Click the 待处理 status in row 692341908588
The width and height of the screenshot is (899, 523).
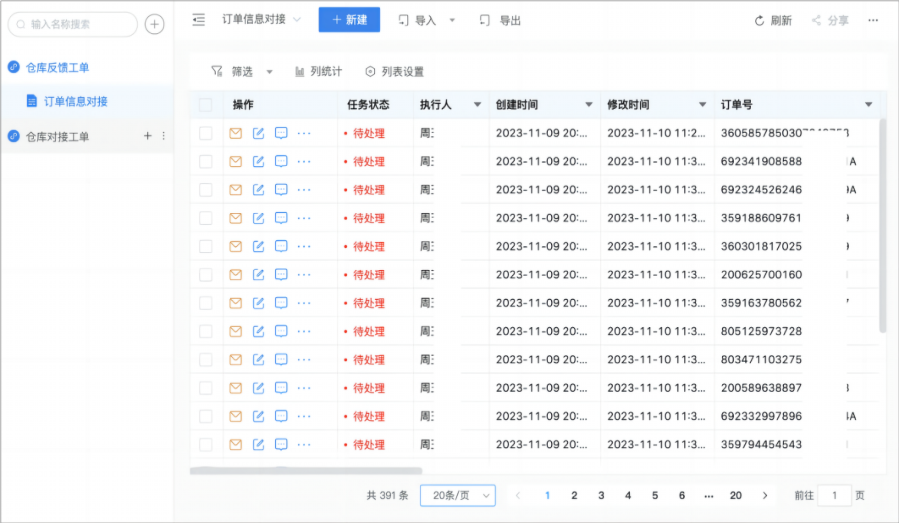point(369,162)
